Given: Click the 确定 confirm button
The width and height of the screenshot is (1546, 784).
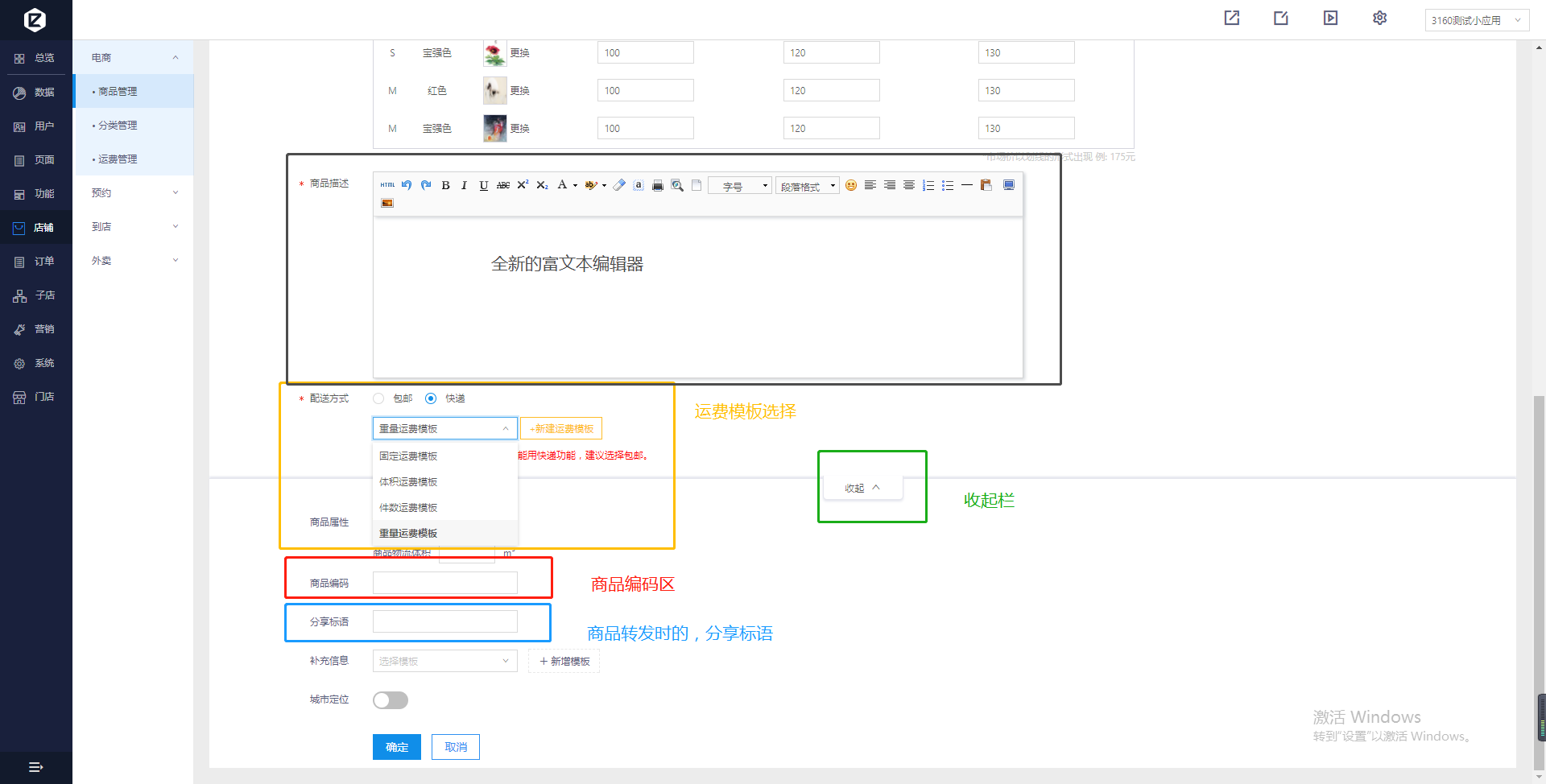Looking at the screenshot, I should (396, 747).
